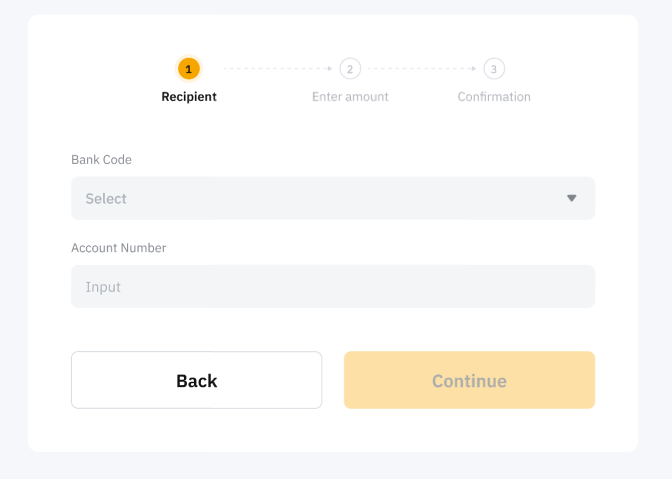Click the orange step 1 circle

point(188,69)
